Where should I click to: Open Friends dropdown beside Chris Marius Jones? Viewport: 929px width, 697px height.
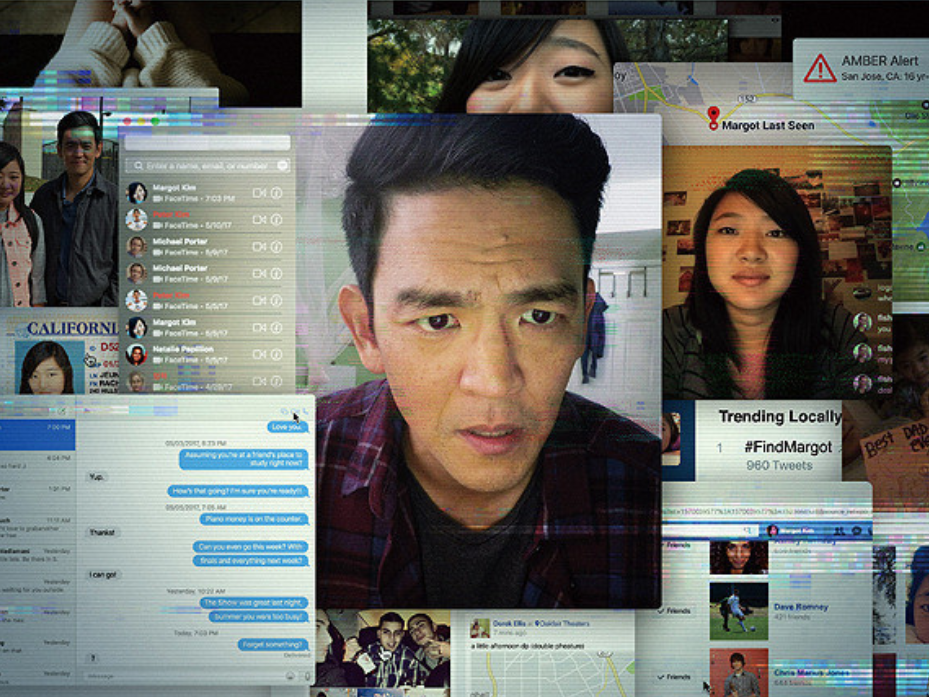(x=674, y=677)
